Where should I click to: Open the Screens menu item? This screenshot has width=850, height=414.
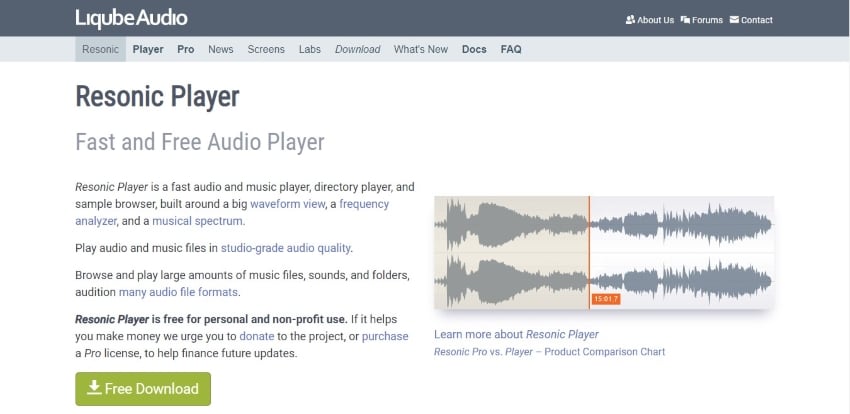pyautogui.click(x=266, y=49)
